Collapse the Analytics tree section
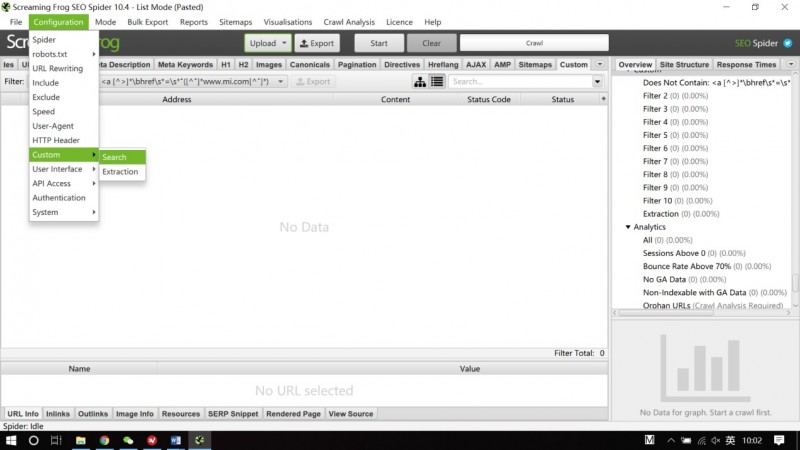The image size is (800, 450). coord(628,227)
